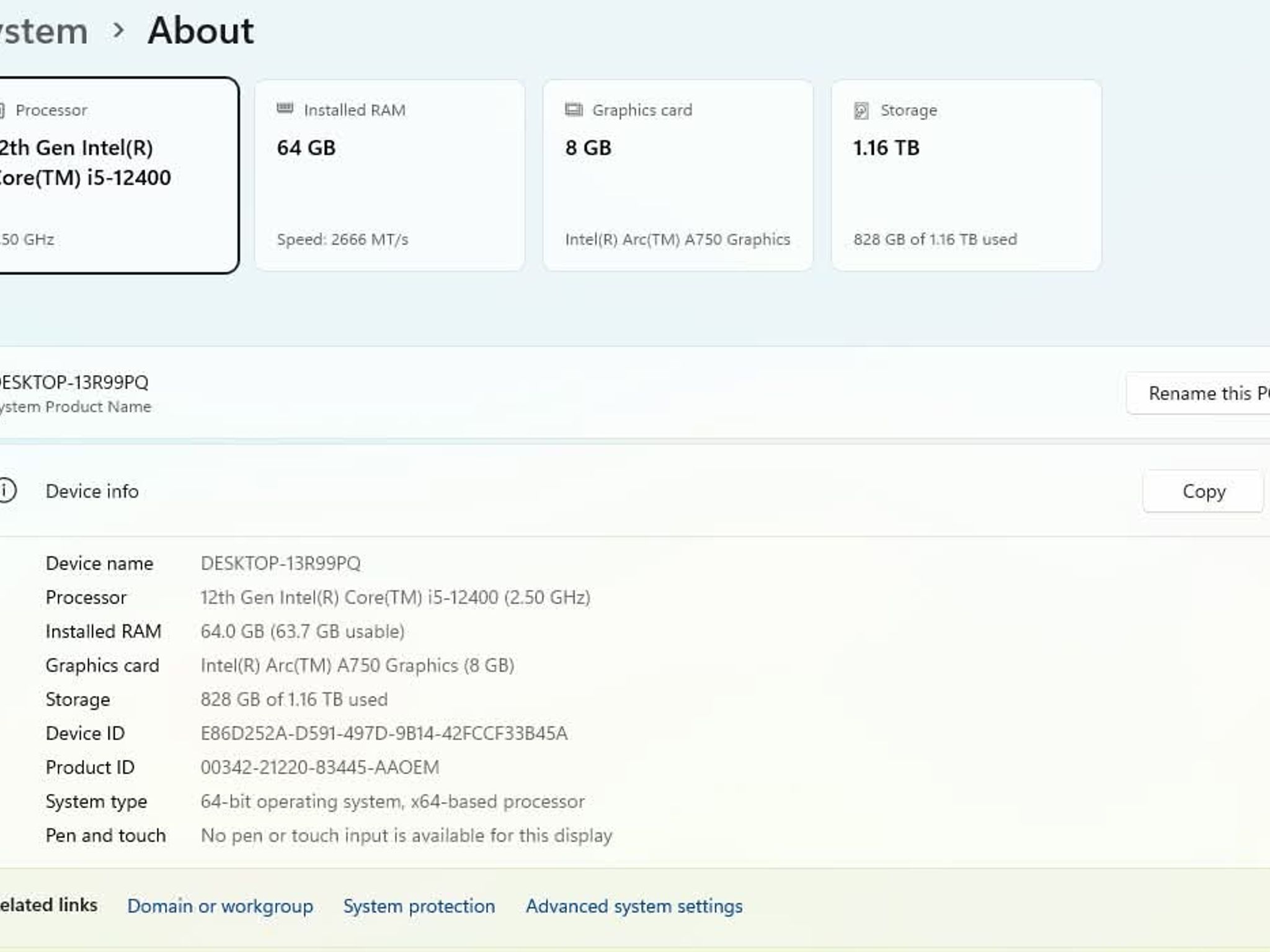Click Product ID value 00342-21220-83445-AAOEM
Viewport: 1270px width, 952px height.
pos(319,767)
